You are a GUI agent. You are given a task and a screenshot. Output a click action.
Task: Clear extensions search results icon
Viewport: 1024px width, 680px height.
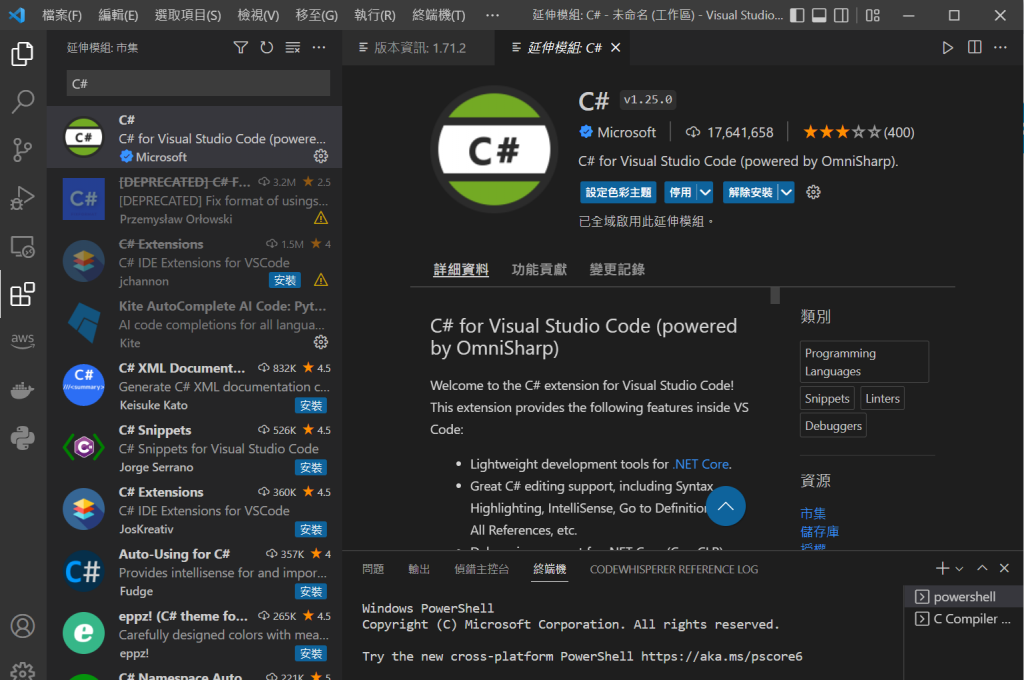coord(293,48)
